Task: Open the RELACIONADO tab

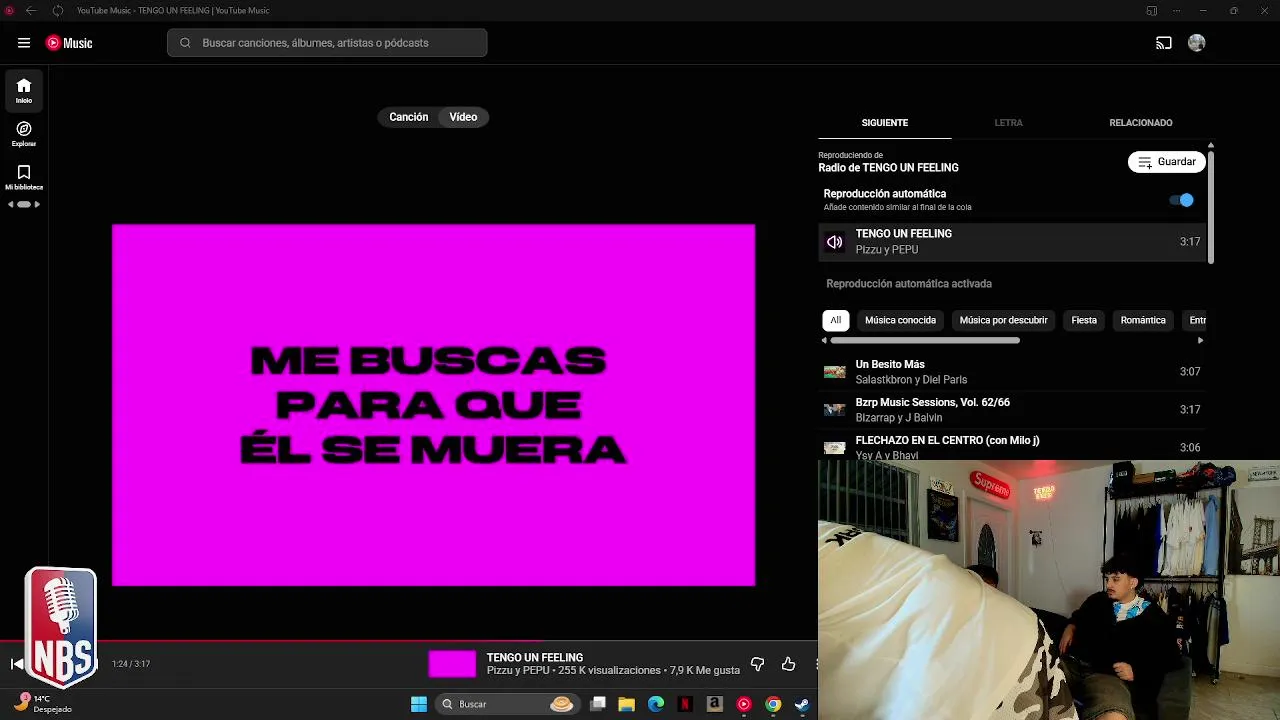Action: point(1141,123)
